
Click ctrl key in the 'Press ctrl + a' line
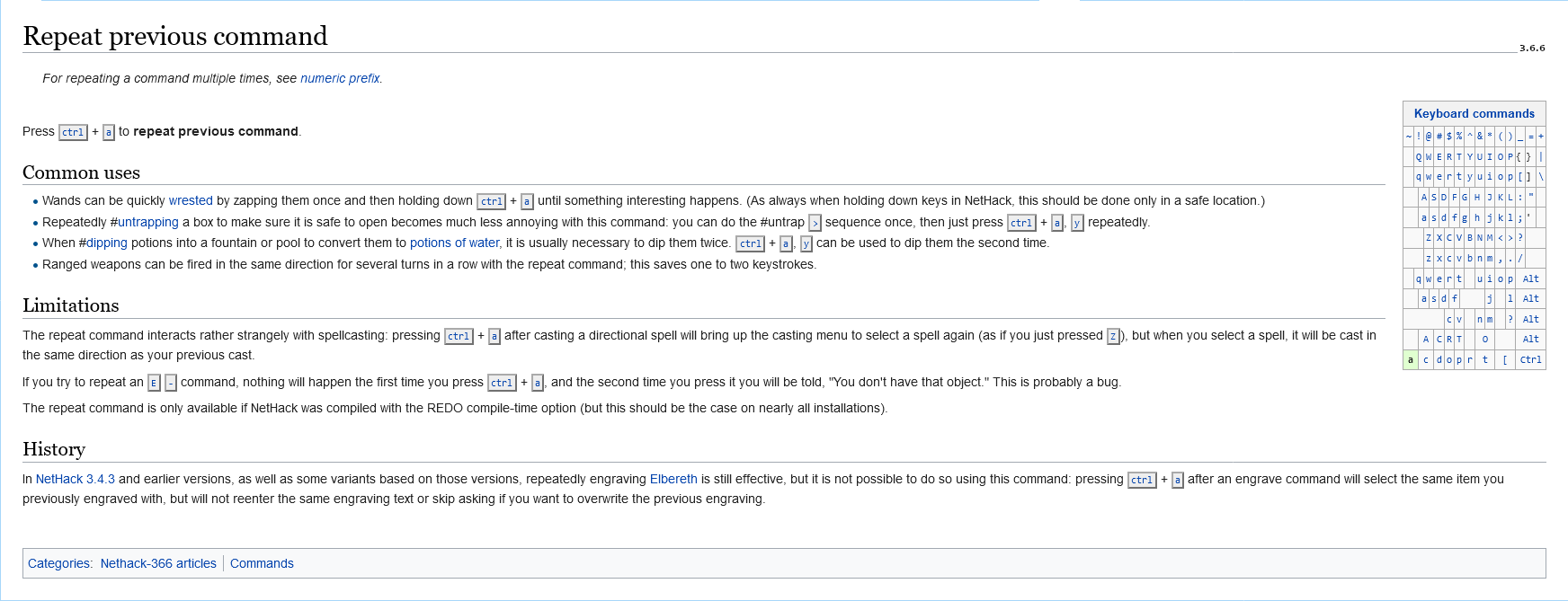(x=73, y=132)
